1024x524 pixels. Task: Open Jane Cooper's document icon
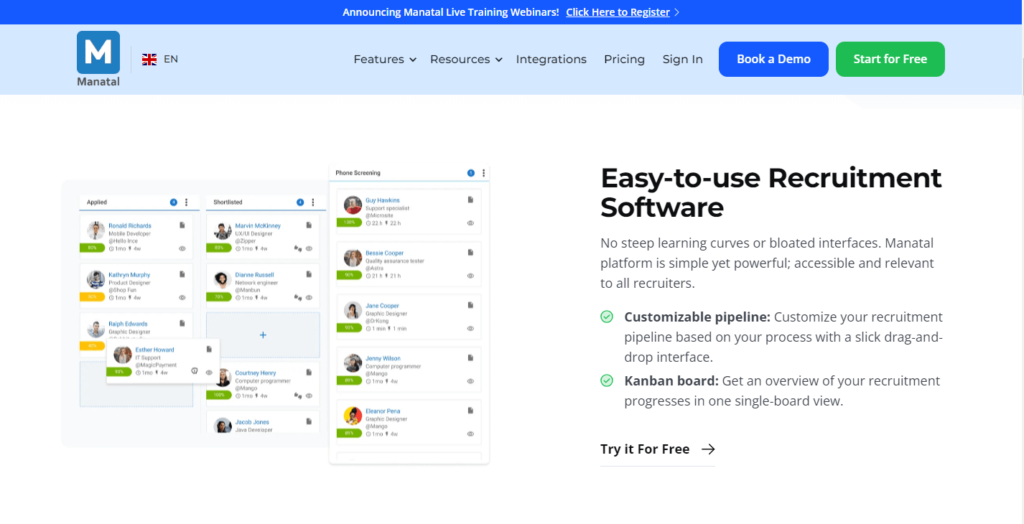(x=470, y=305)
